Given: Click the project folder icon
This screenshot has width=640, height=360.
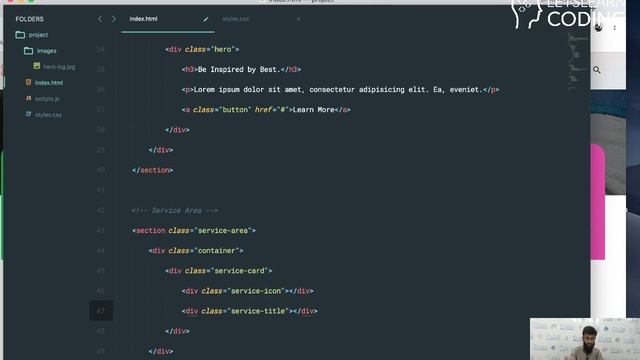Looking at the screenshot, I should (x=20, y=35).
